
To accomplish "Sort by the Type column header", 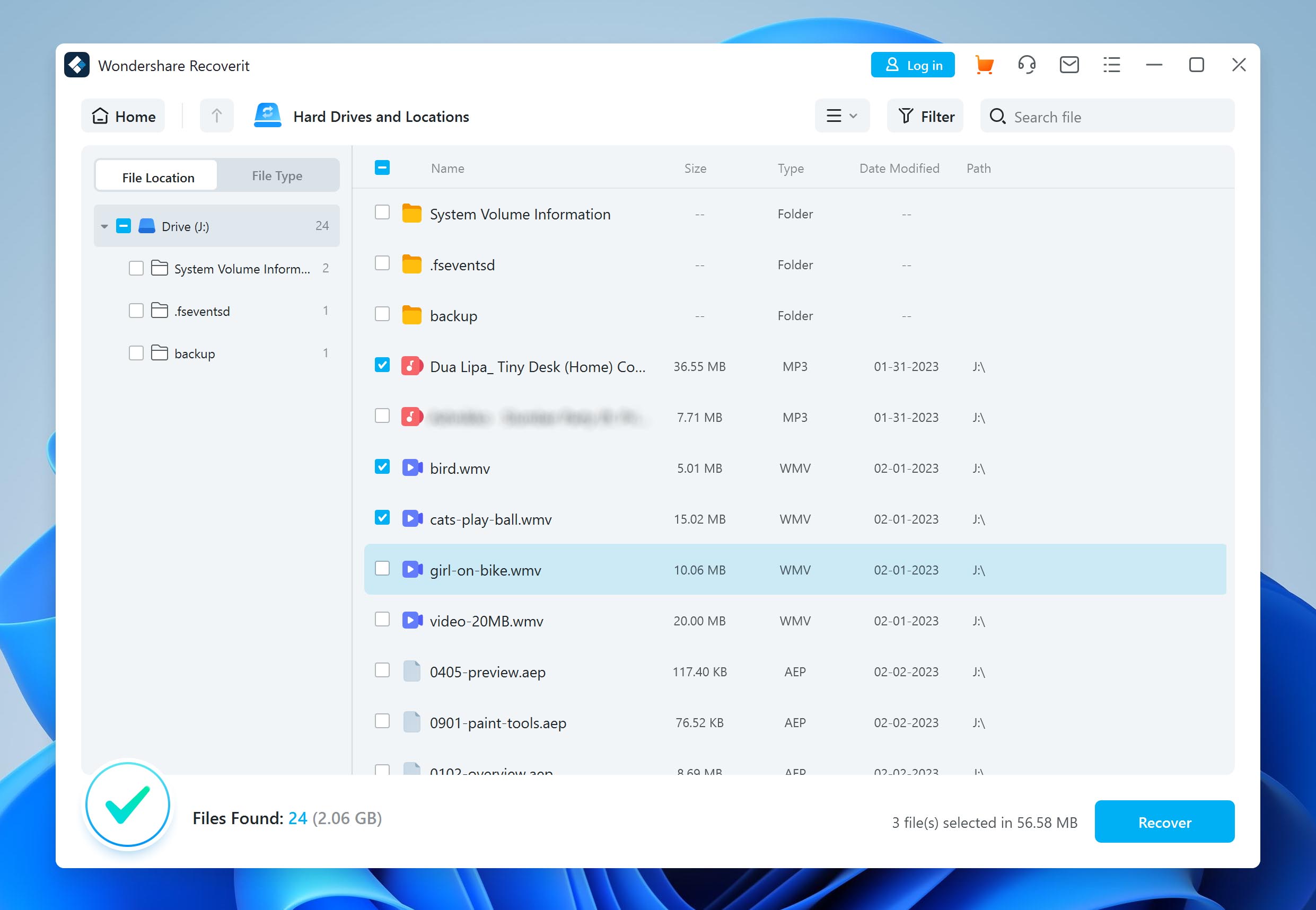I will click(791, 168).
